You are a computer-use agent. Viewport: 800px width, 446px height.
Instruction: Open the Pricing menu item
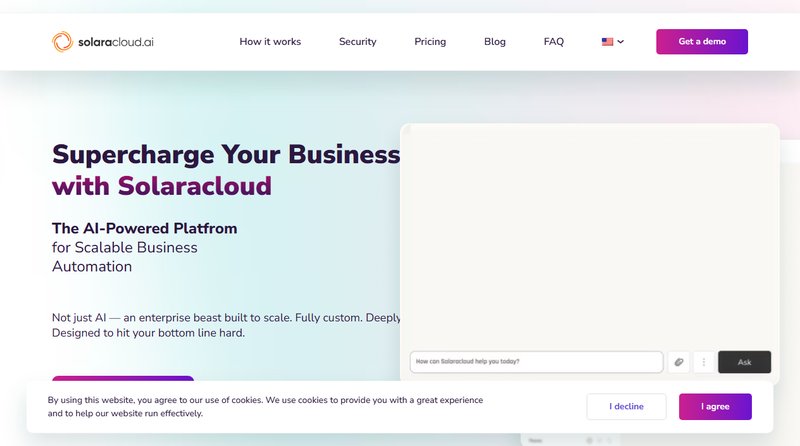tap(430, 42)
